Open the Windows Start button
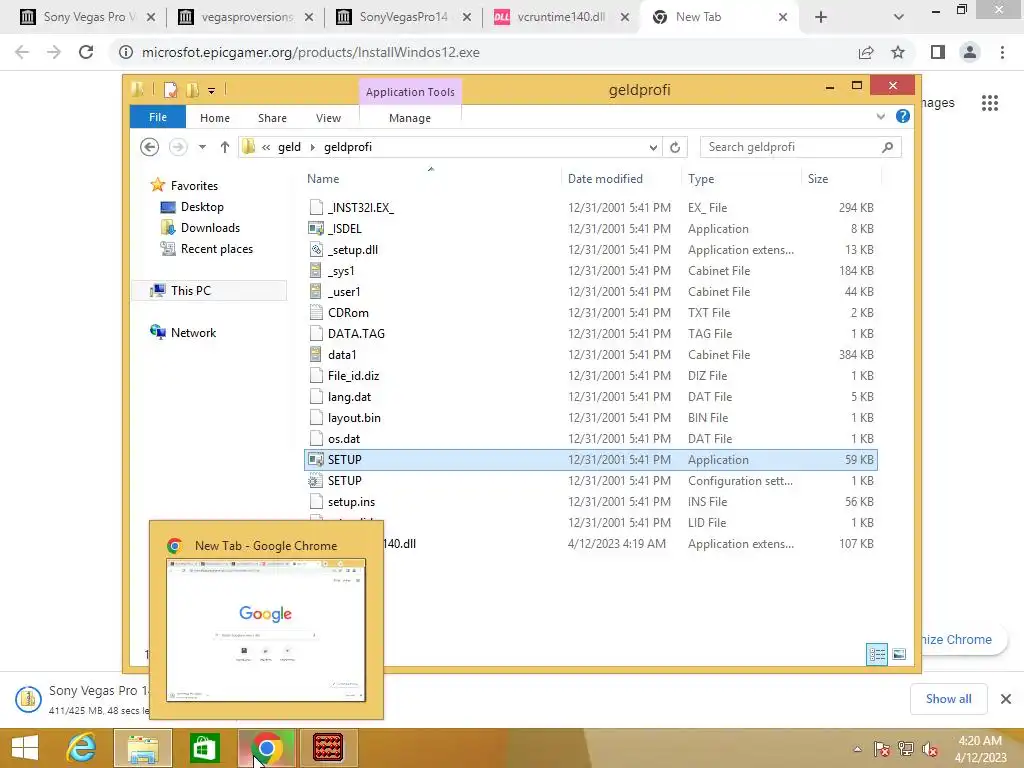Viewport: 1024px width, 768px height. coord(25,748)
